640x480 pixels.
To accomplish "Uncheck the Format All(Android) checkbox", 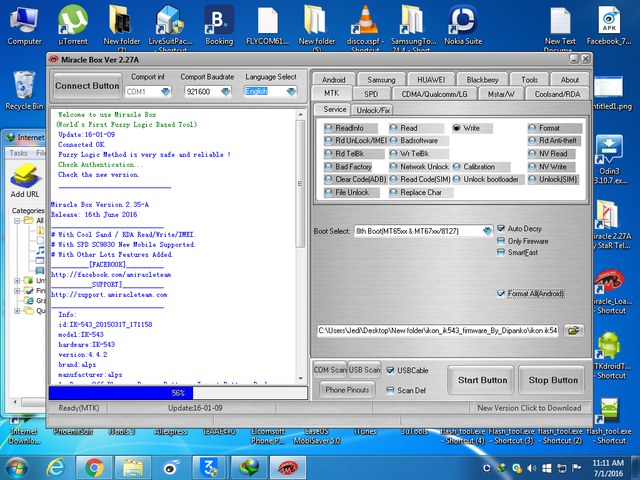I will (x=502, y=293).
